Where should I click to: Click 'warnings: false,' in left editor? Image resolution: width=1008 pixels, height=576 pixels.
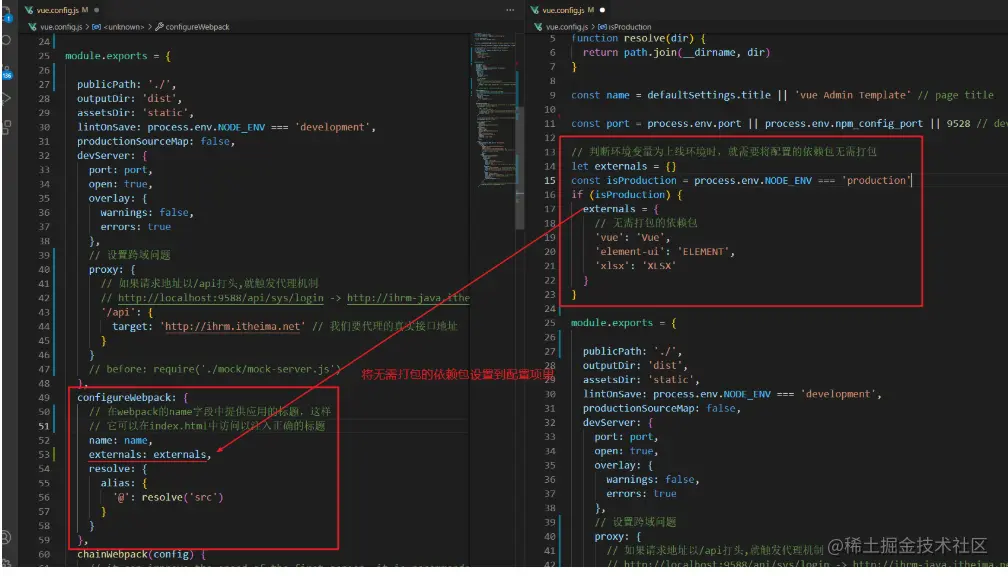(147, 212)
